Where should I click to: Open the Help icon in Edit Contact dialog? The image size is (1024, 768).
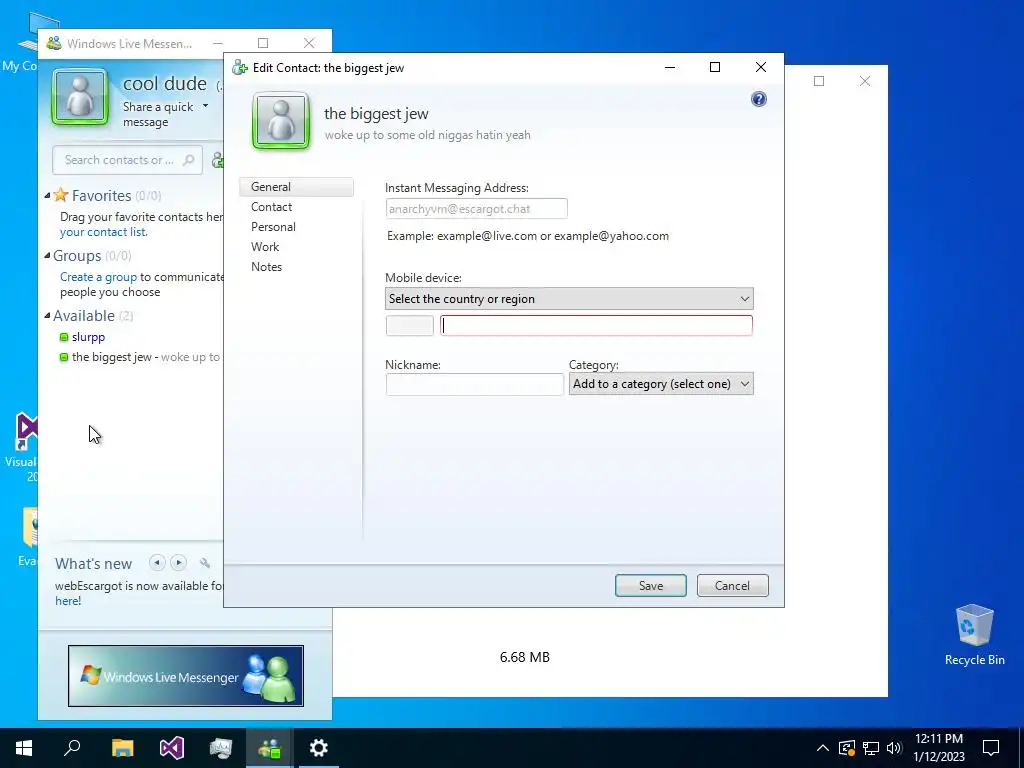coord(758,99)
